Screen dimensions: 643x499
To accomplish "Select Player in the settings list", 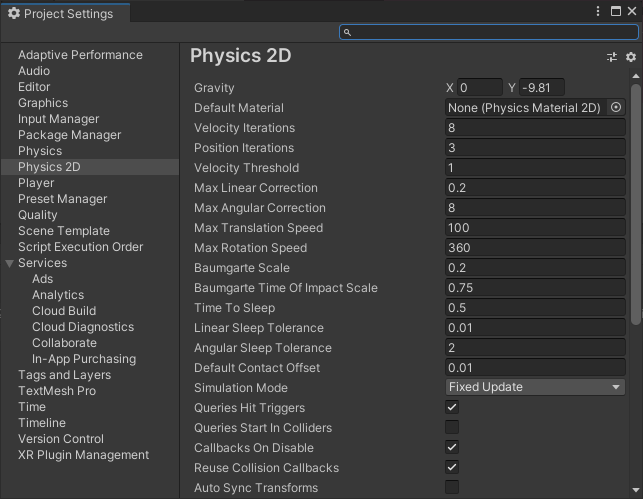I will [x=36, y=183].
